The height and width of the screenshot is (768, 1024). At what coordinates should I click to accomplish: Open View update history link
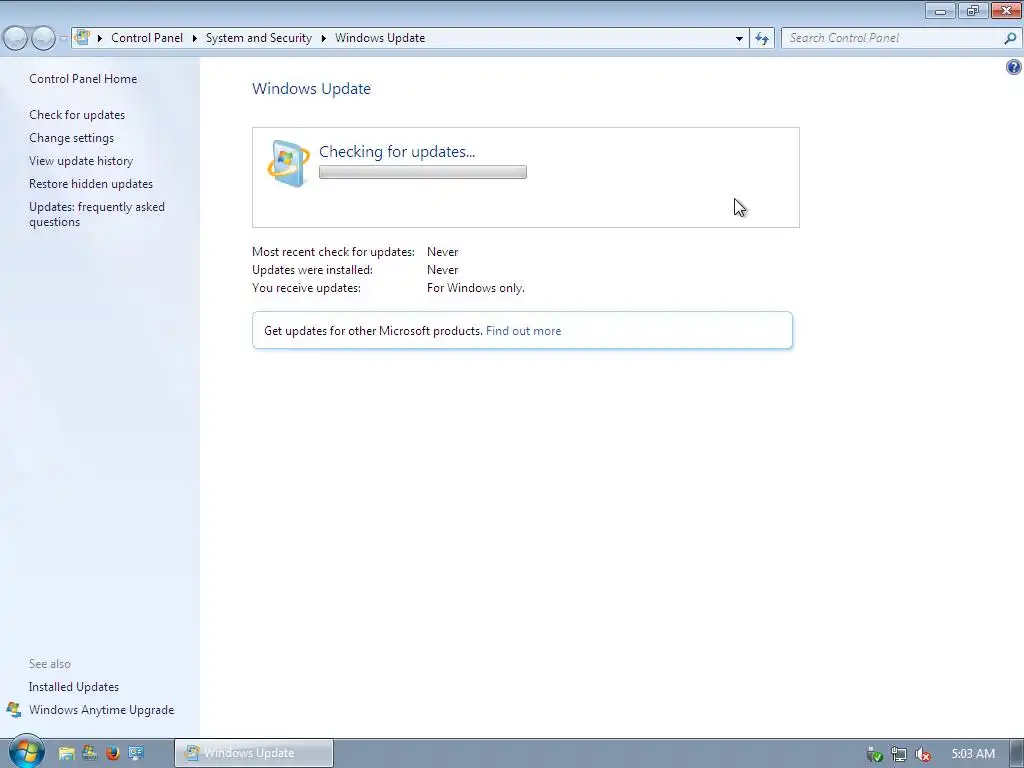pyautogui.click(x=81, y=161)
